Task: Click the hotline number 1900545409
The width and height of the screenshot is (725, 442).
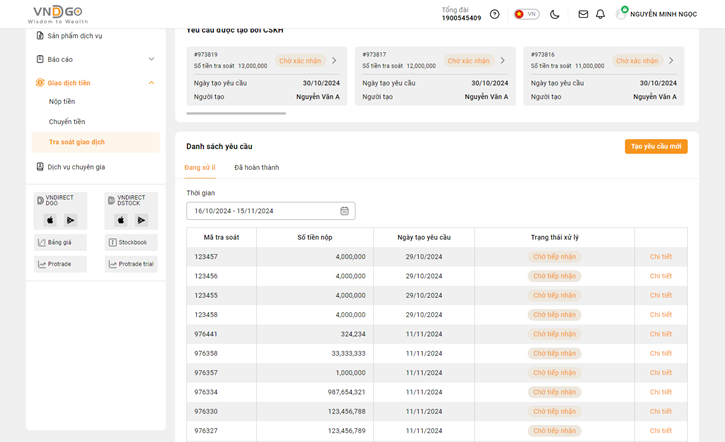Action: (x=461, y=18)
